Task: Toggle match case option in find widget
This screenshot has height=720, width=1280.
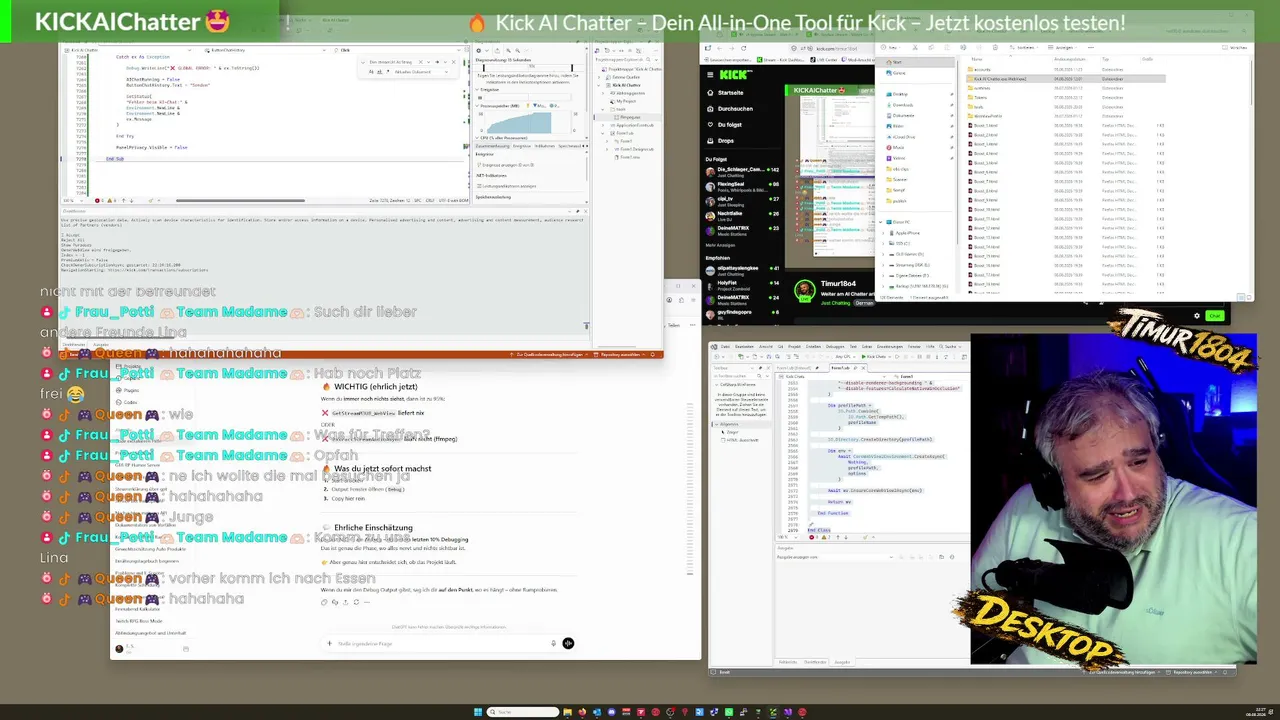Action: click(x=373, y=72)
